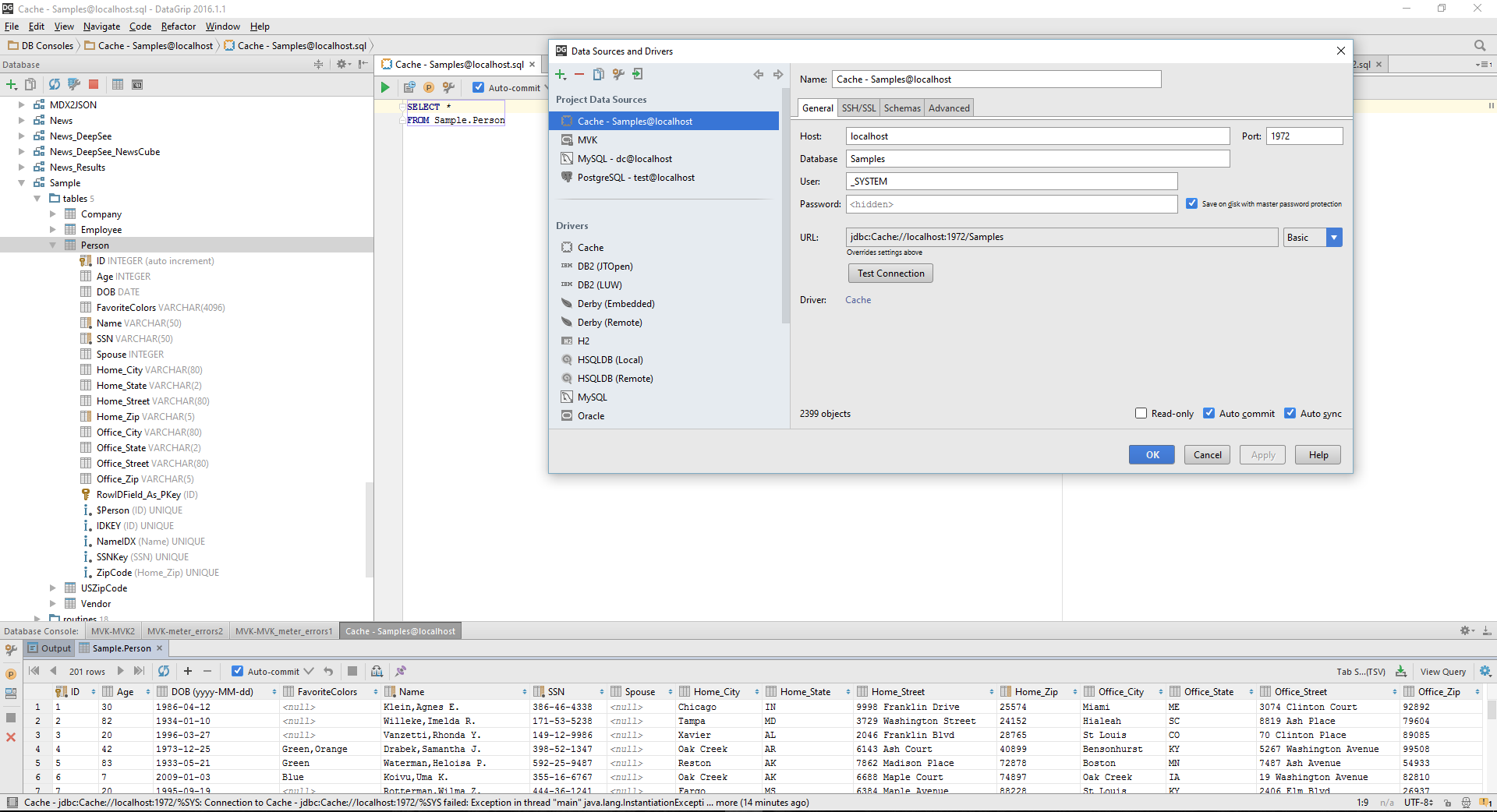The height and width of the screenshot is (812, 1497).
Task: Open Database panel gear settings
Action: [x=342, y=64]
